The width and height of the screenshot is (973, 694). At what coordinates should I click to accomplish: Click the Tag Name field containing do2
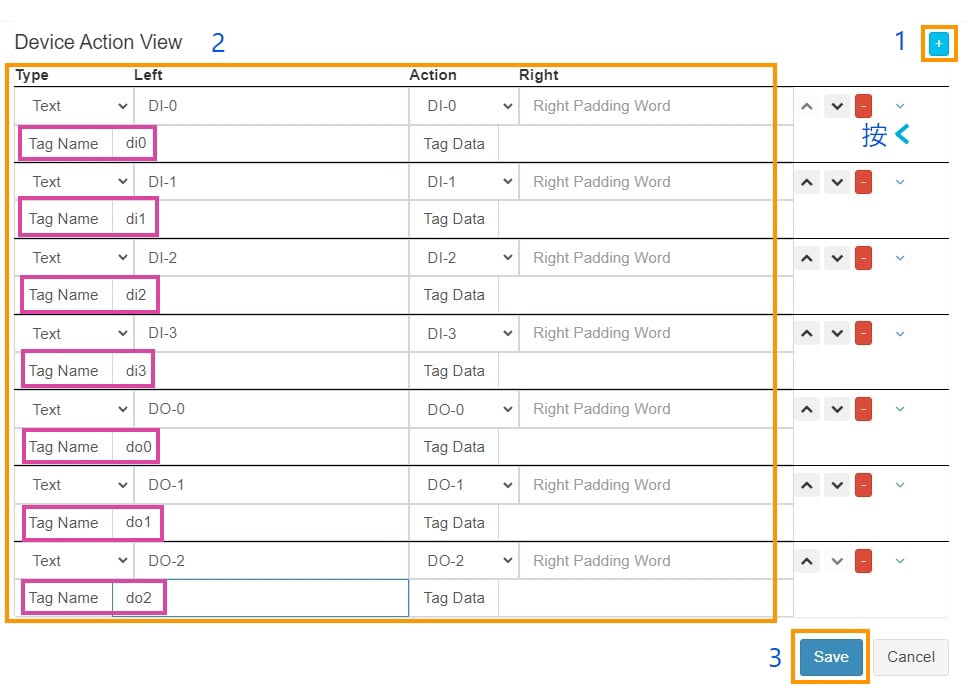[x=260, y=598]
